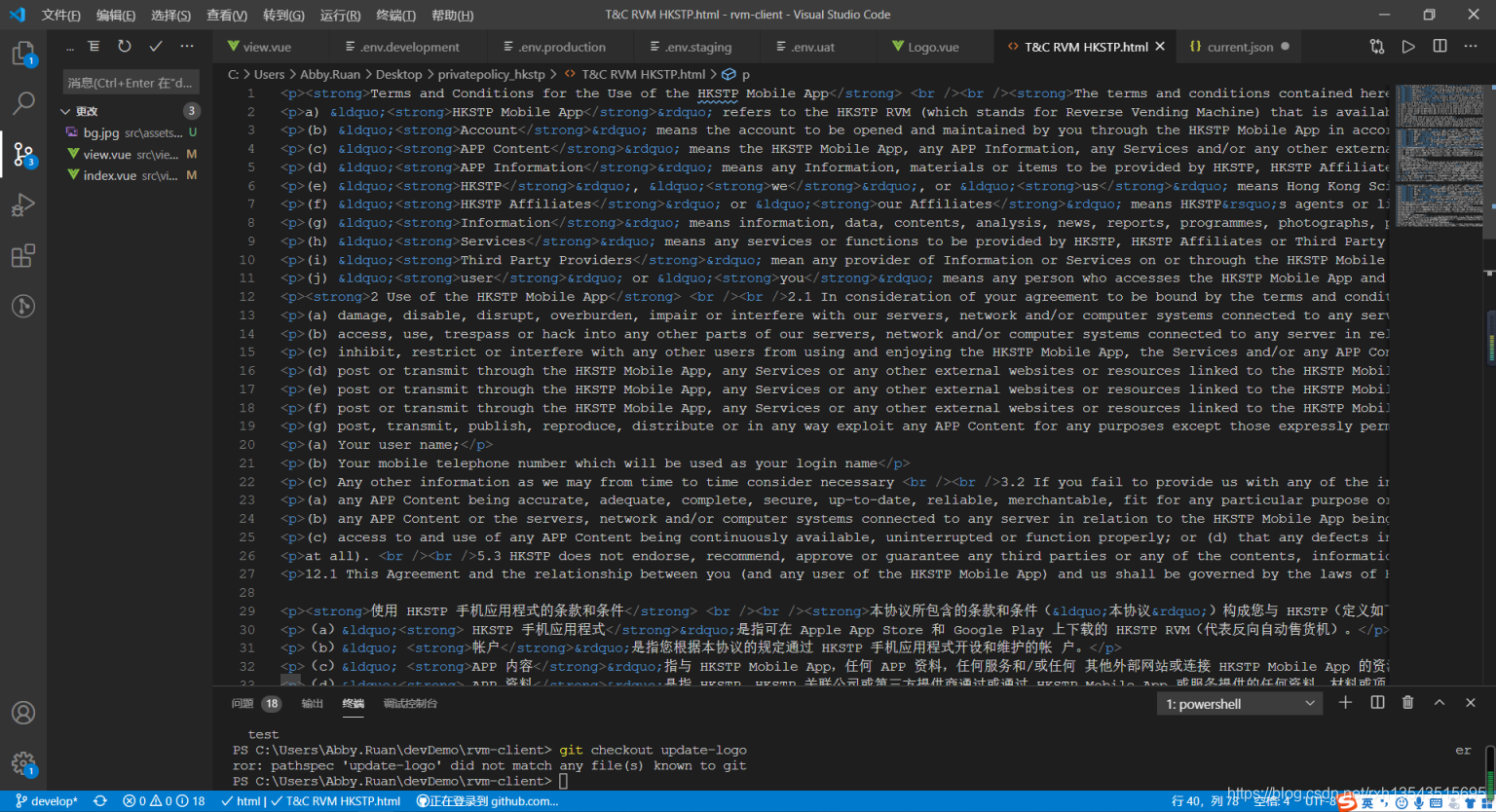Image resolution: width=1496 pixels, height=812 pixels.
Task: Click the 行 40, 列 78 cursor position
Action: pyautogui.click(x=1205, y=801)
